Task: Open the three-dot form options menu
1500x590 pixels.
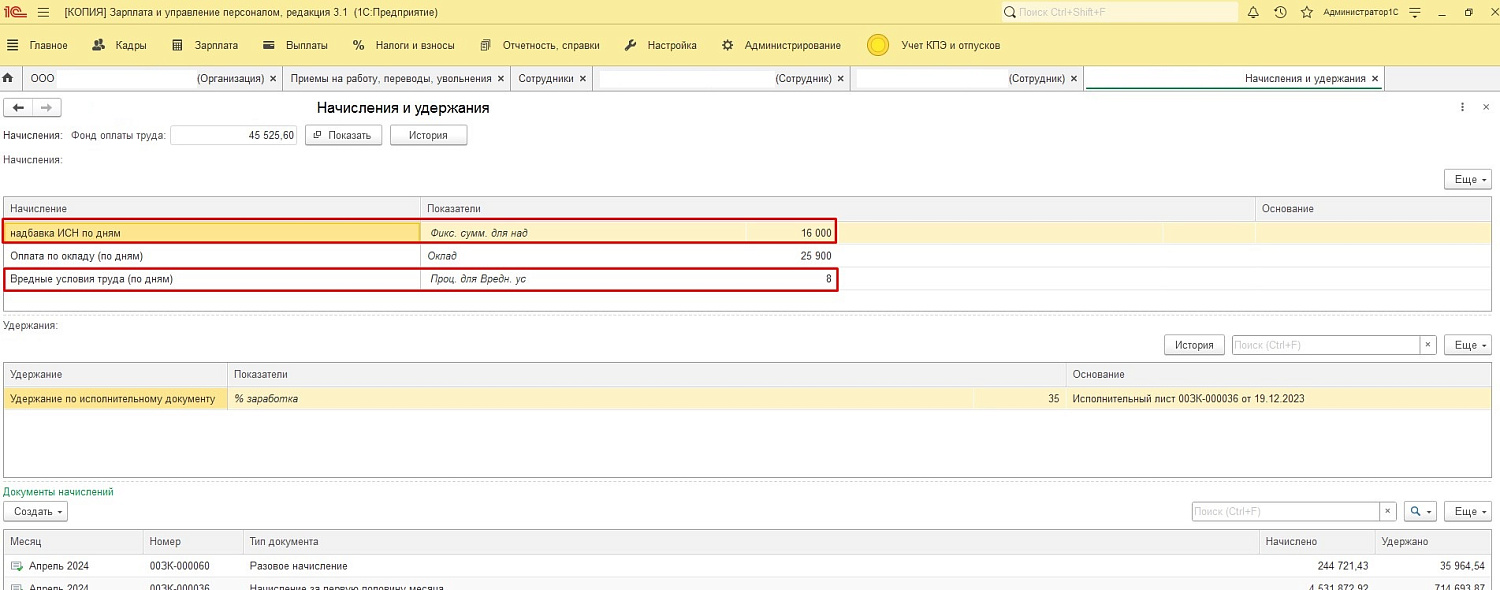Action: 1462,107
